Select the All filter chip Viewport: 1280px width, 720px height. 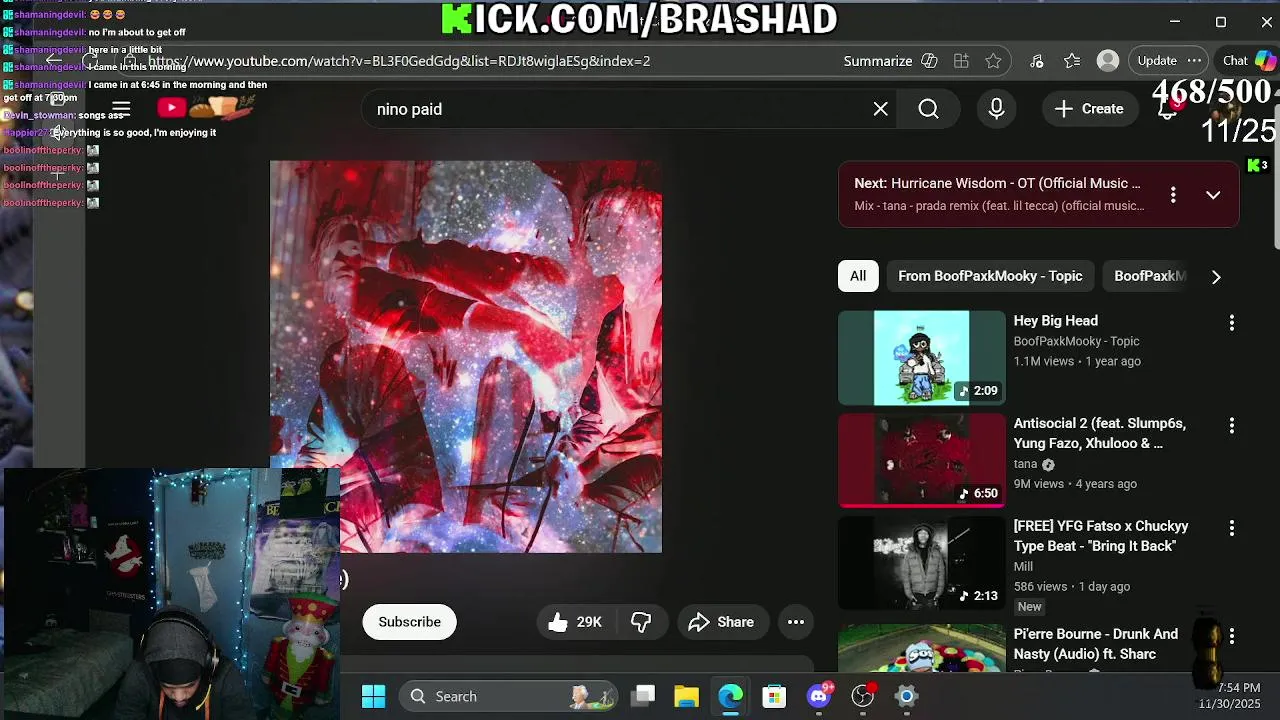point(858,276)
